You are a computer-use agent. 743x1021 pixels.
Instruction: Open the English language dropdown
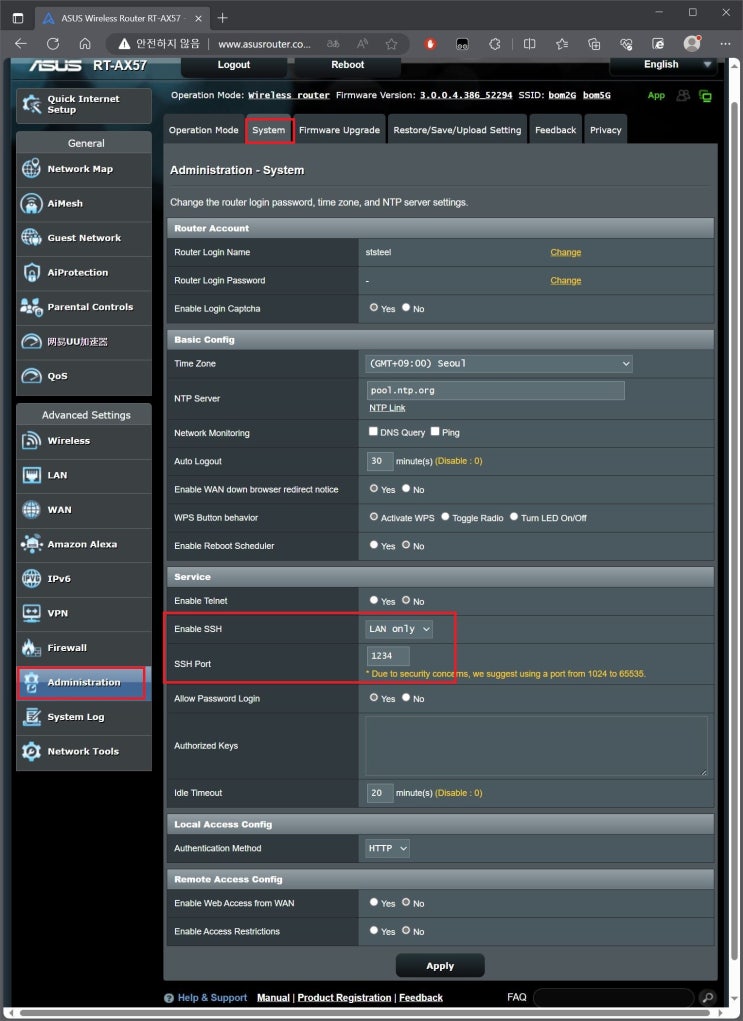tap(664, 64)
